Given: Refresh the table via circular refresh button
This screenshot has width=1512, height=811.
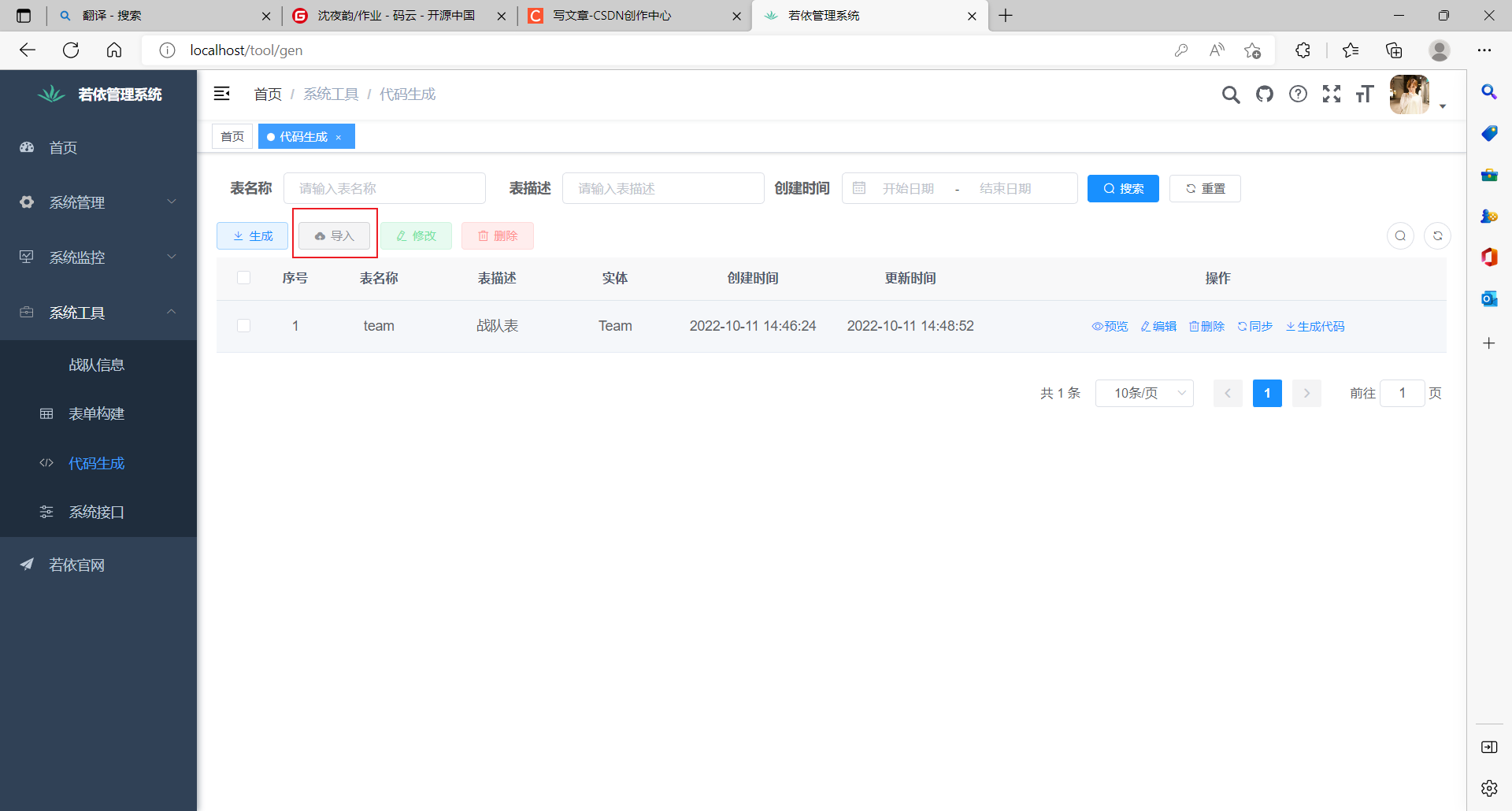Looking at the screenshot, I should [x=1437, y=235].
